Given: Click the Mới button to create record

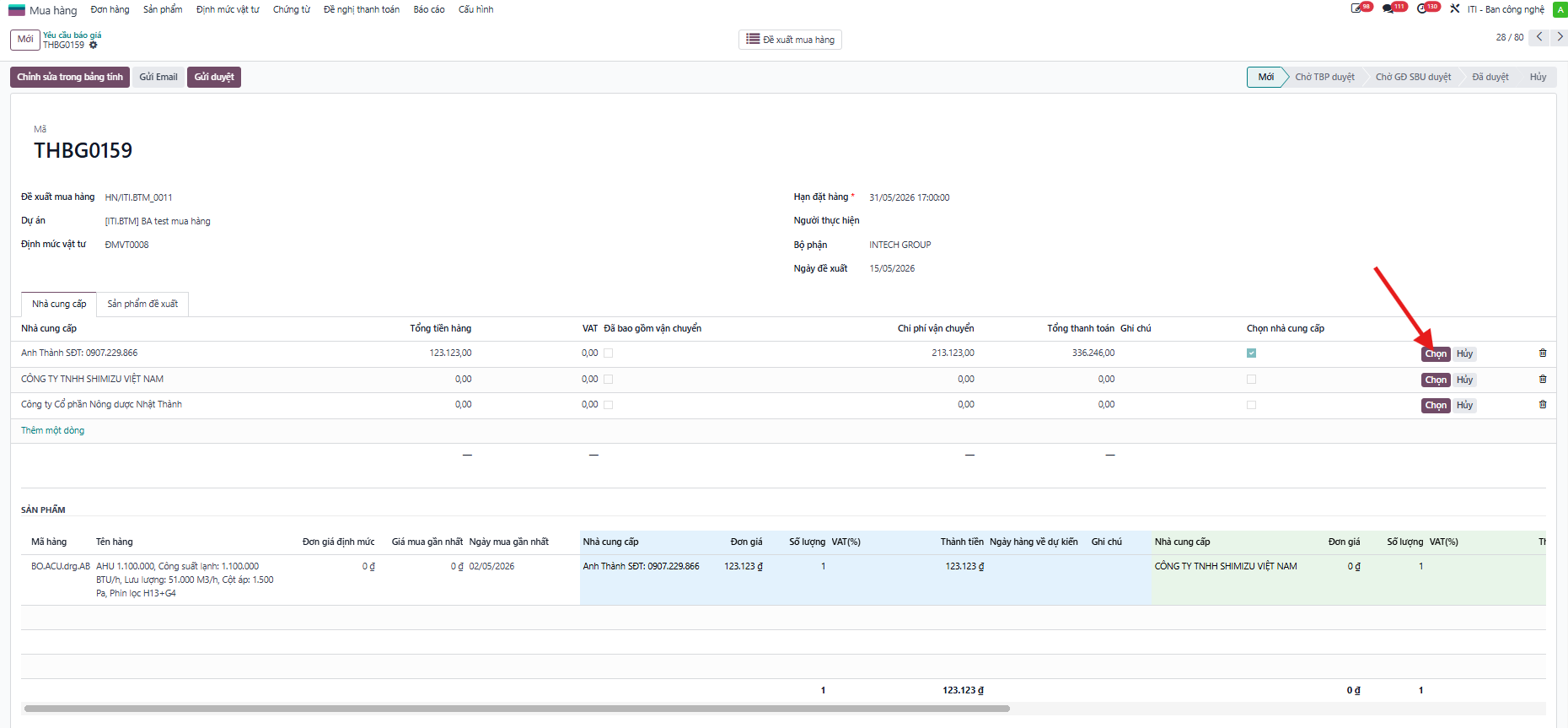Looking at the screenshot, I should (25, 40).
